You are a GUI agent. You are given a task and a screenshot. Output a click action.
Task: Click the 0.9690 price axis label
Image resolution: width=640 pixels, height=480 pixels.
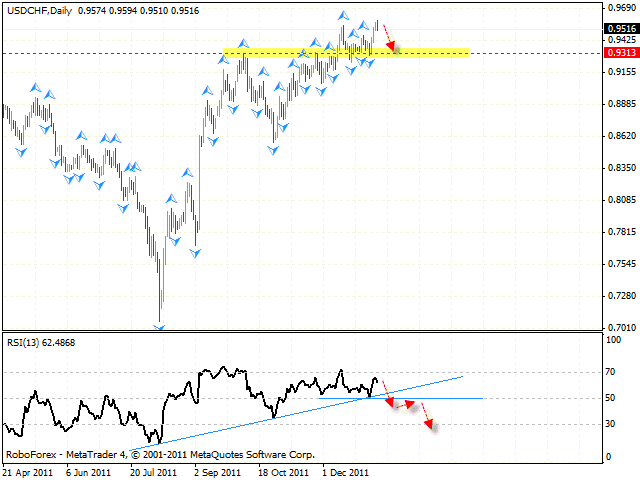pyautogui.click(x=618, y=8)
